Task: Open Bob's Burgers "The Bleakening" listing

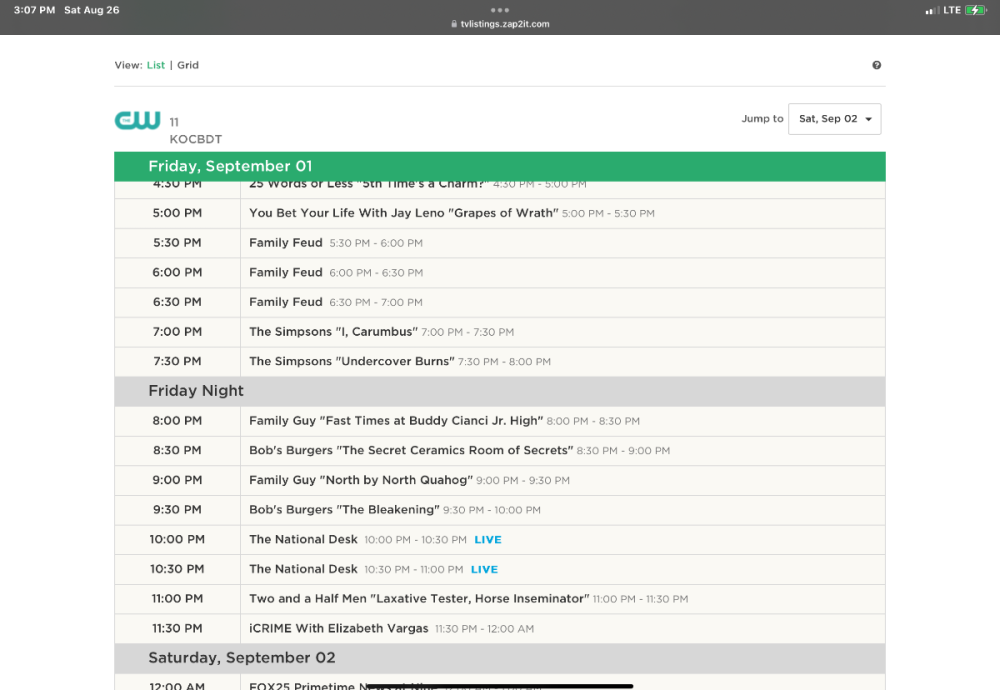Action: (x=344, y=509)
